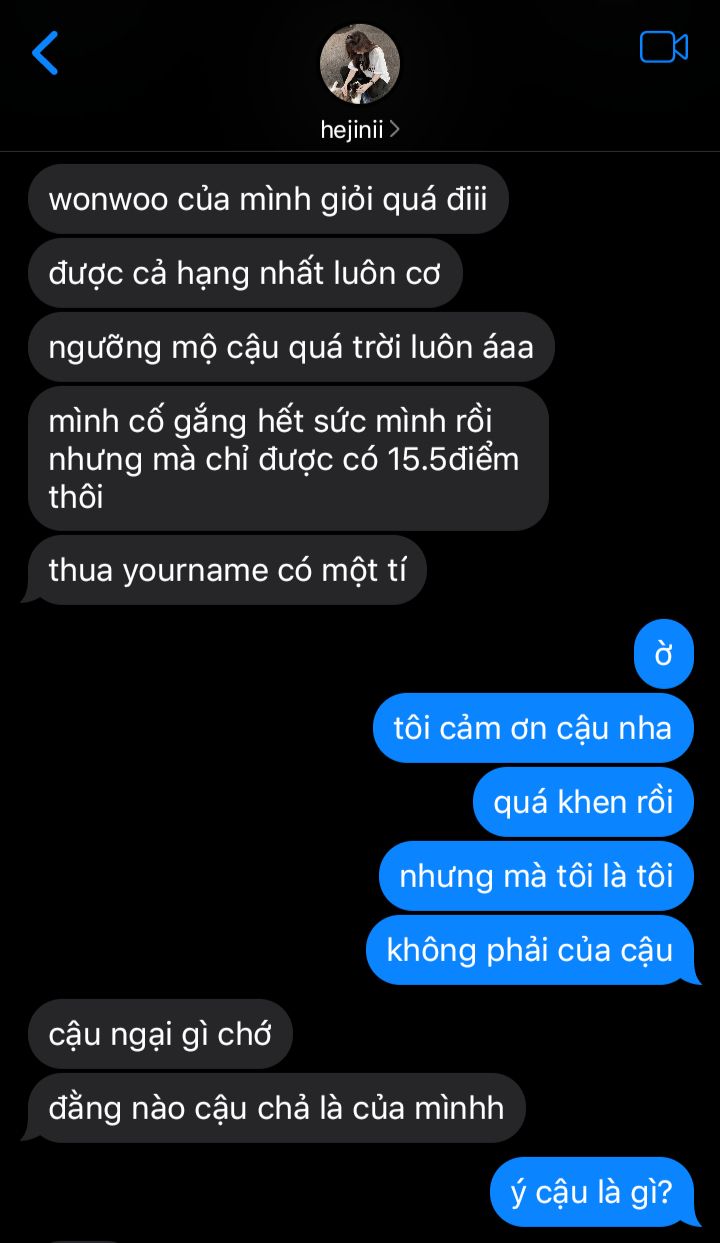This screenshot has width=720, height=1243.
Task: Tap message "thua yourname có một tí"
Action: click(x=227, y=570)
